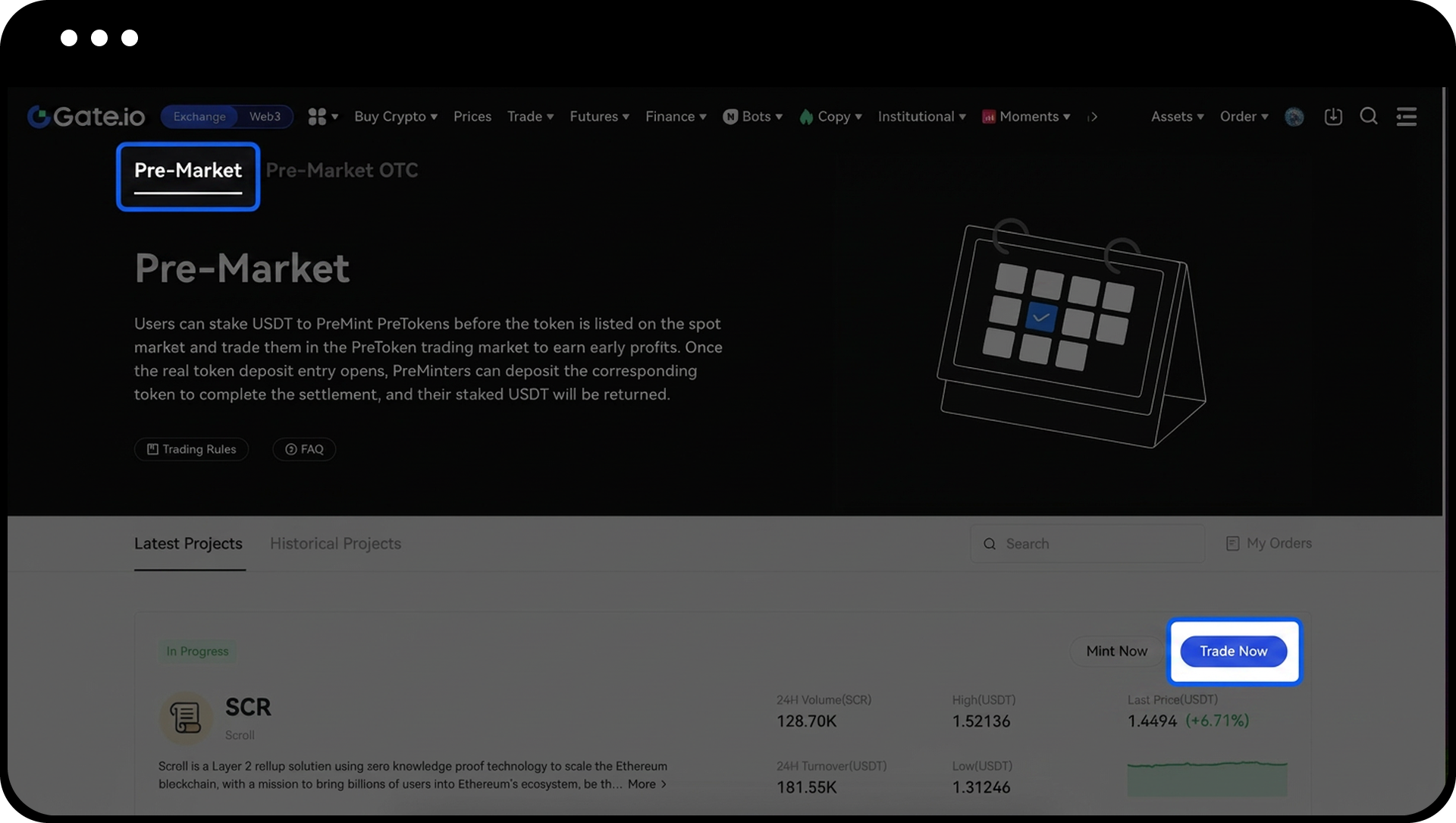Click the Gate.io logo
Image resolution: width=1456 pixels, height=823 pixels.
86,116
